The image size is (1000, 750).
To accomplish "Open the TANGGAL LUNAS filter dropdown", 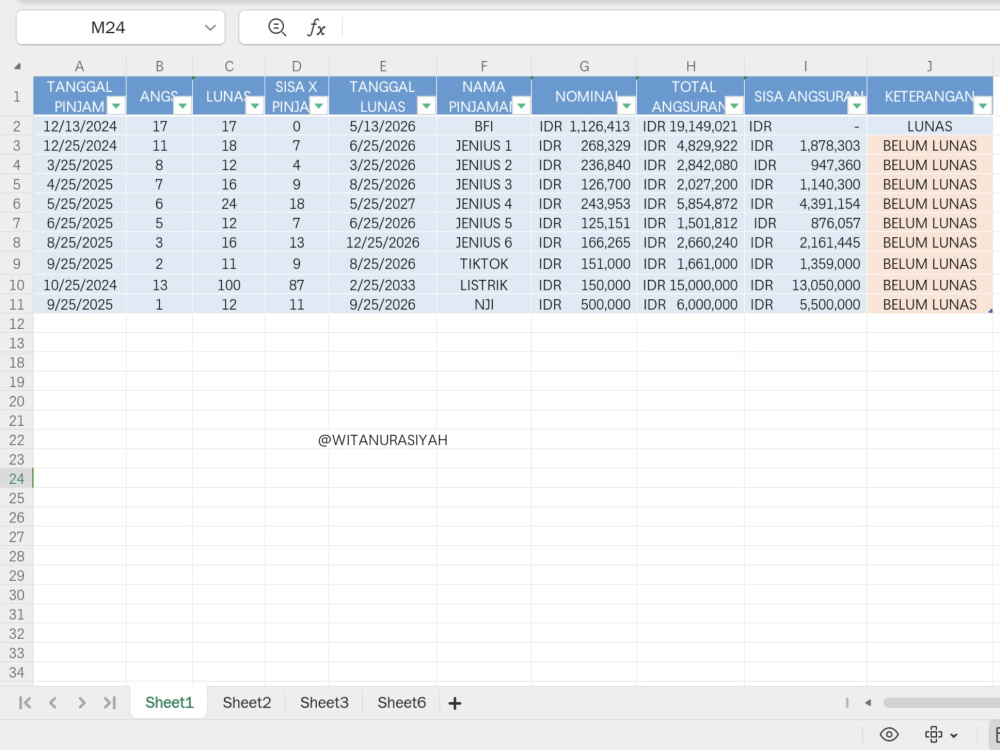I will click(x=426, y=106).
